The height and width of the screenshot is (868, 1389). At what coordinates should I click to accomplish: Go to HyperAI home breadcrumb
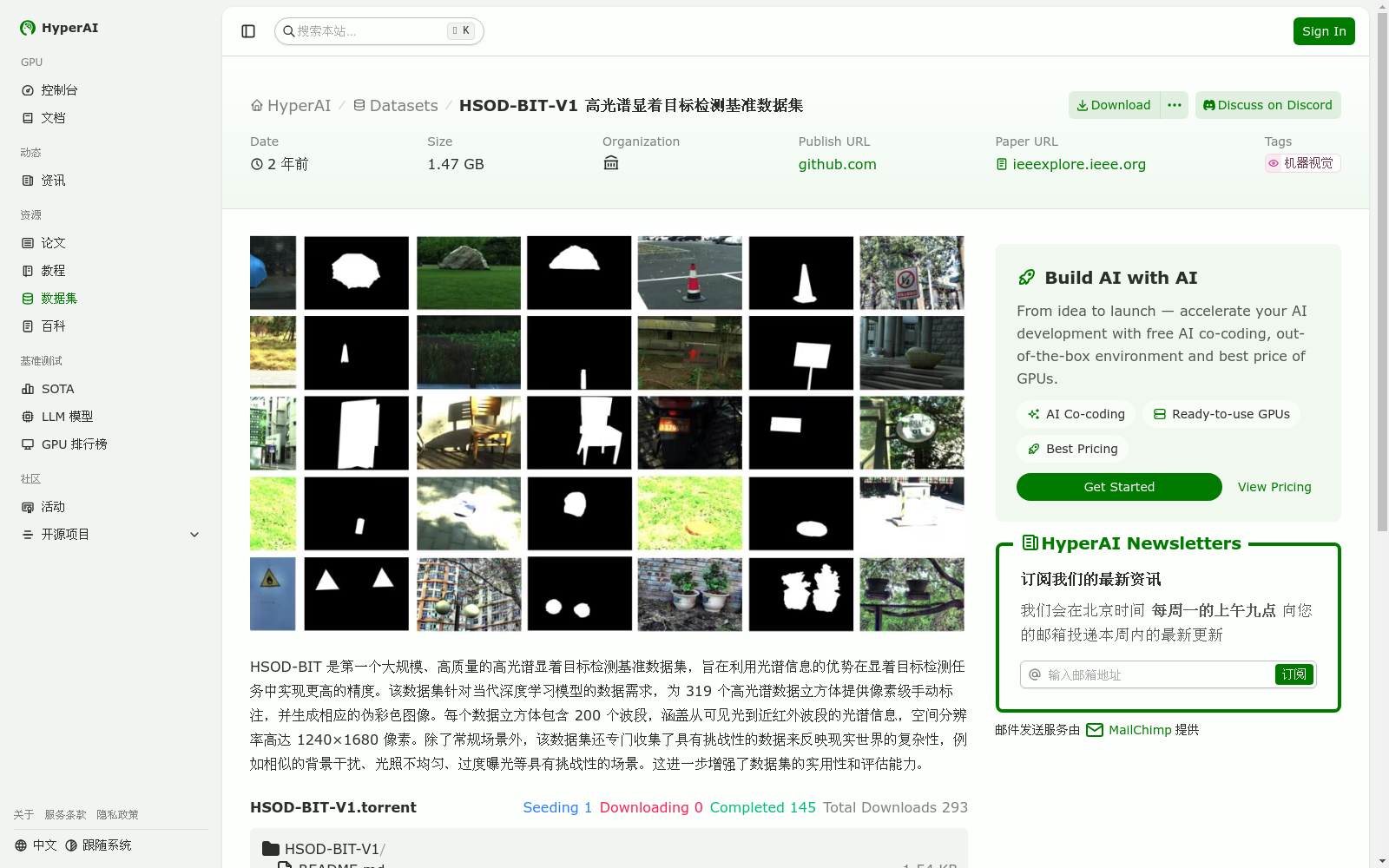click(291, 106)
